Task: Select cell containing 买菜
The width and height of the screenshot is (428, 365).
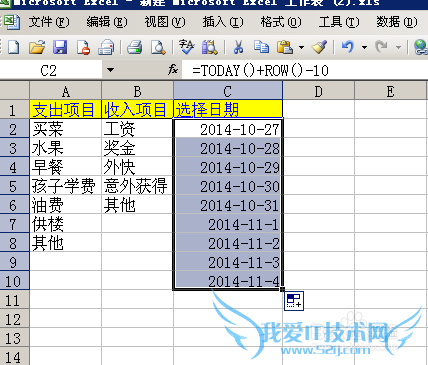Action: click(66, 129)
